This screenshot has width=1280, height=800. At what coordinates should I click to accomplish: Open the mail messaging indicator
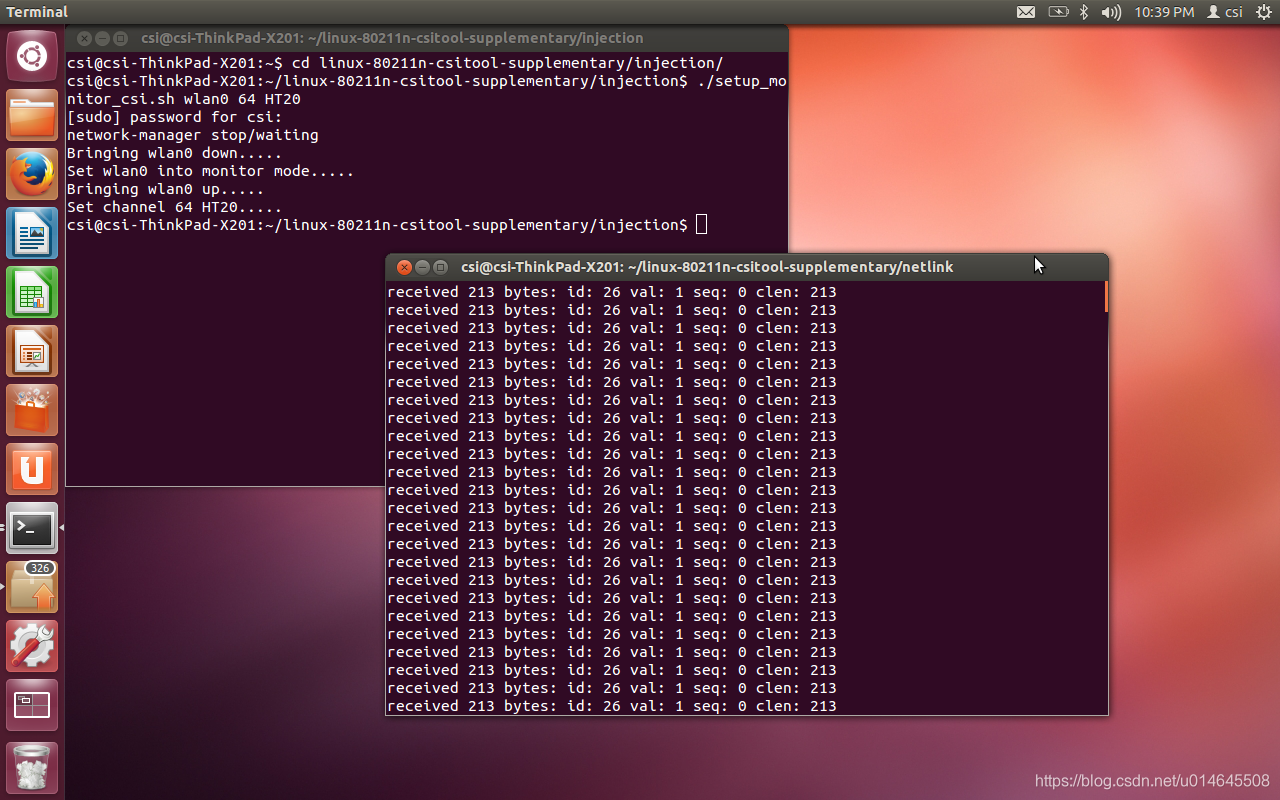tap(1026, 12)
